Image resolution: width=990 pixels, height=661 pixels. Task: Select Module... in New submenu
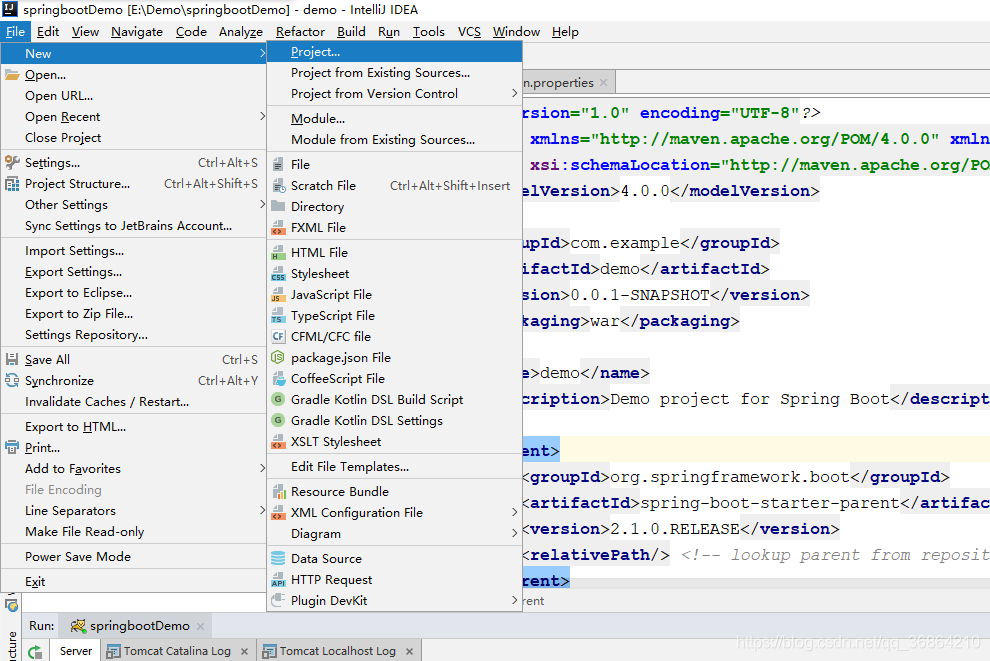[394, 119]
